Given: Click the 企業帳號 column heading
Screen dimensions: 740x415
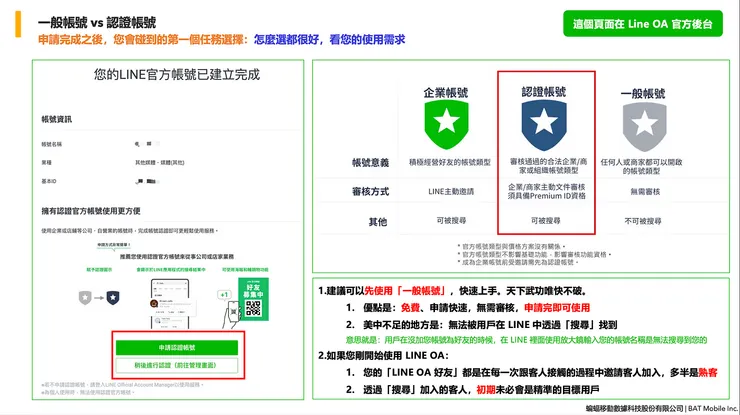Looking at the screenshot, I should tap(446, 93).
